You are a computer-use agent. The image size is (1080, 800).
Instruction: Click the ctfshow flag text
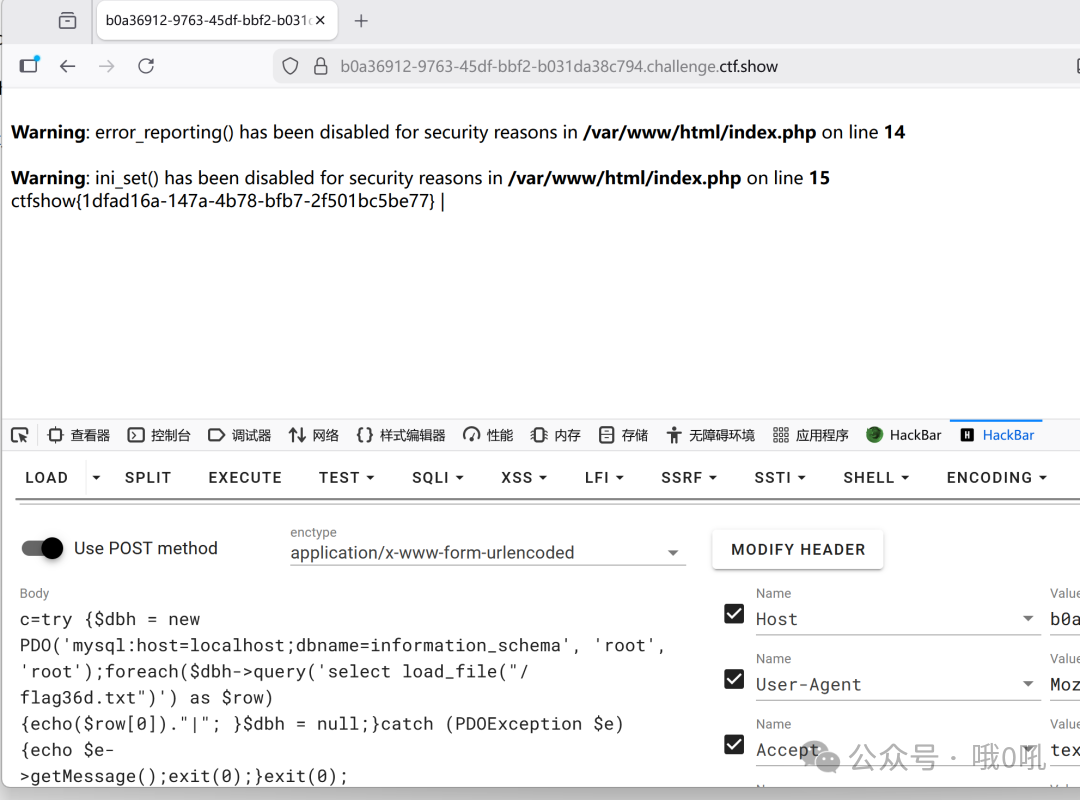[222, 201]
